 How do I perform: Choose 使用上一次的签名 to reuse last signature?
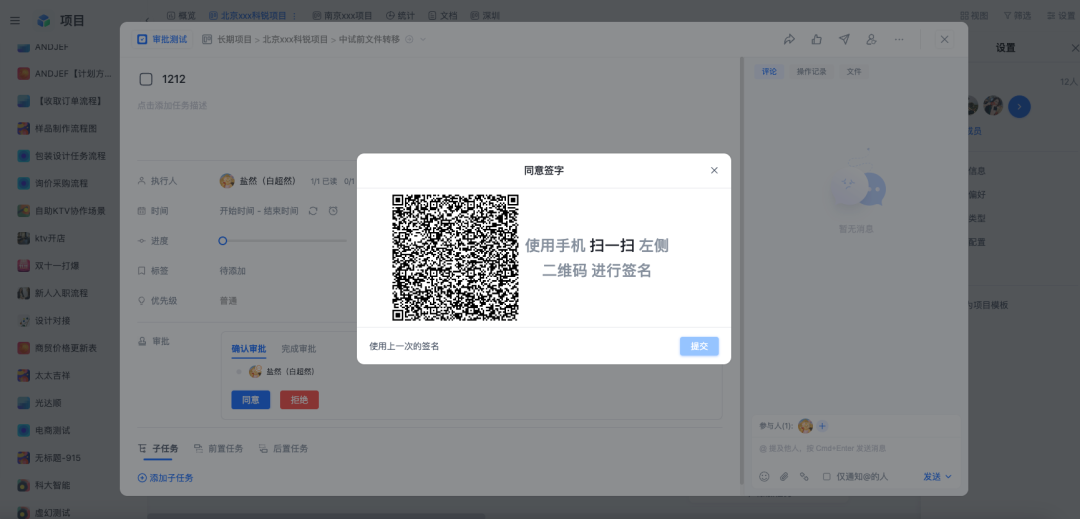(404, 346)
